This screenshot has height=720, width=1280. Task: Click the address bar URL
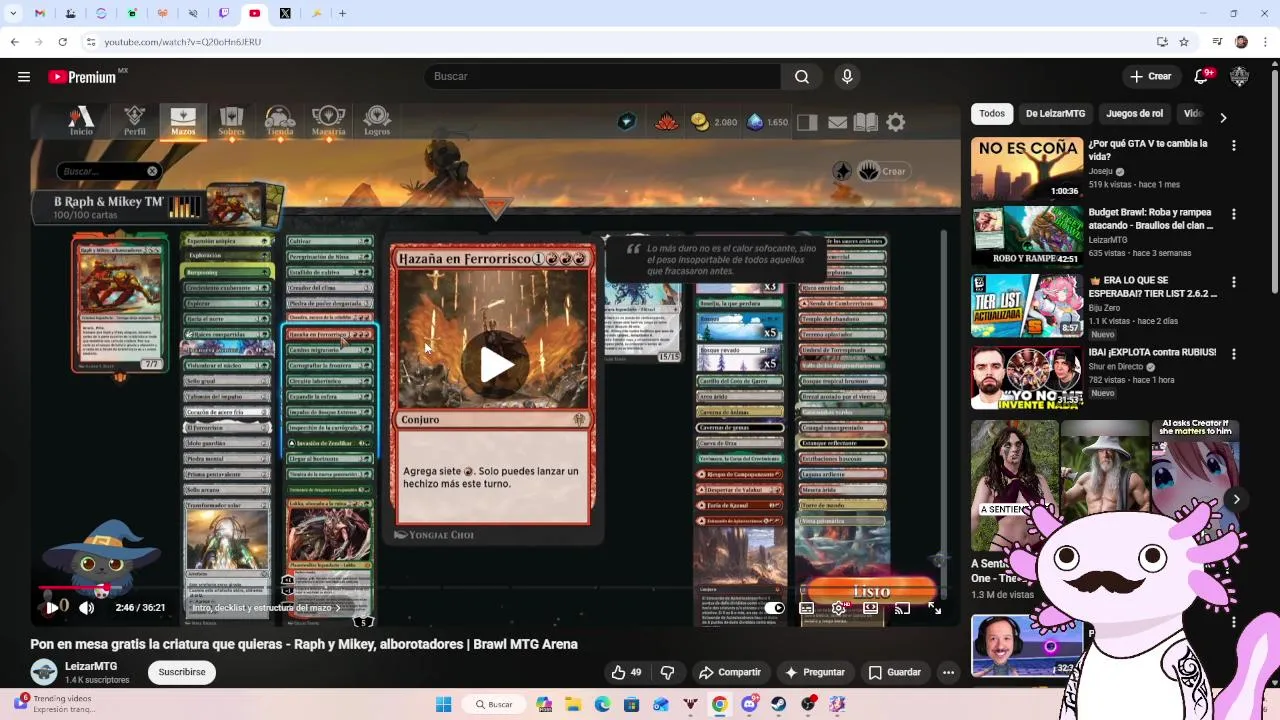tap(183, 42)
